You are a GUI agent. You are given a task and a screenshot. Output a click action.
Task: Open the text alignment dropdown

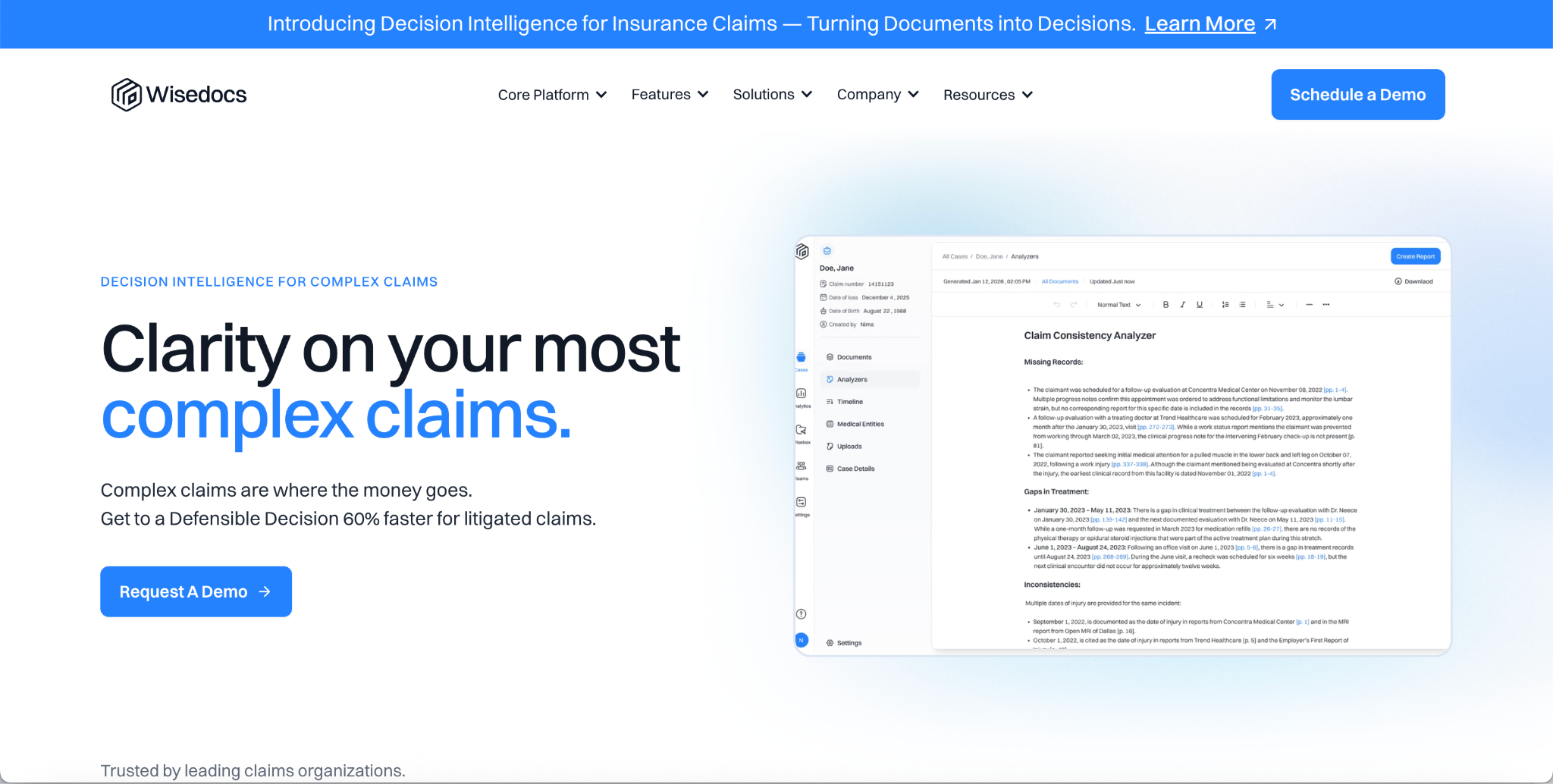(x=1275, y=305)
